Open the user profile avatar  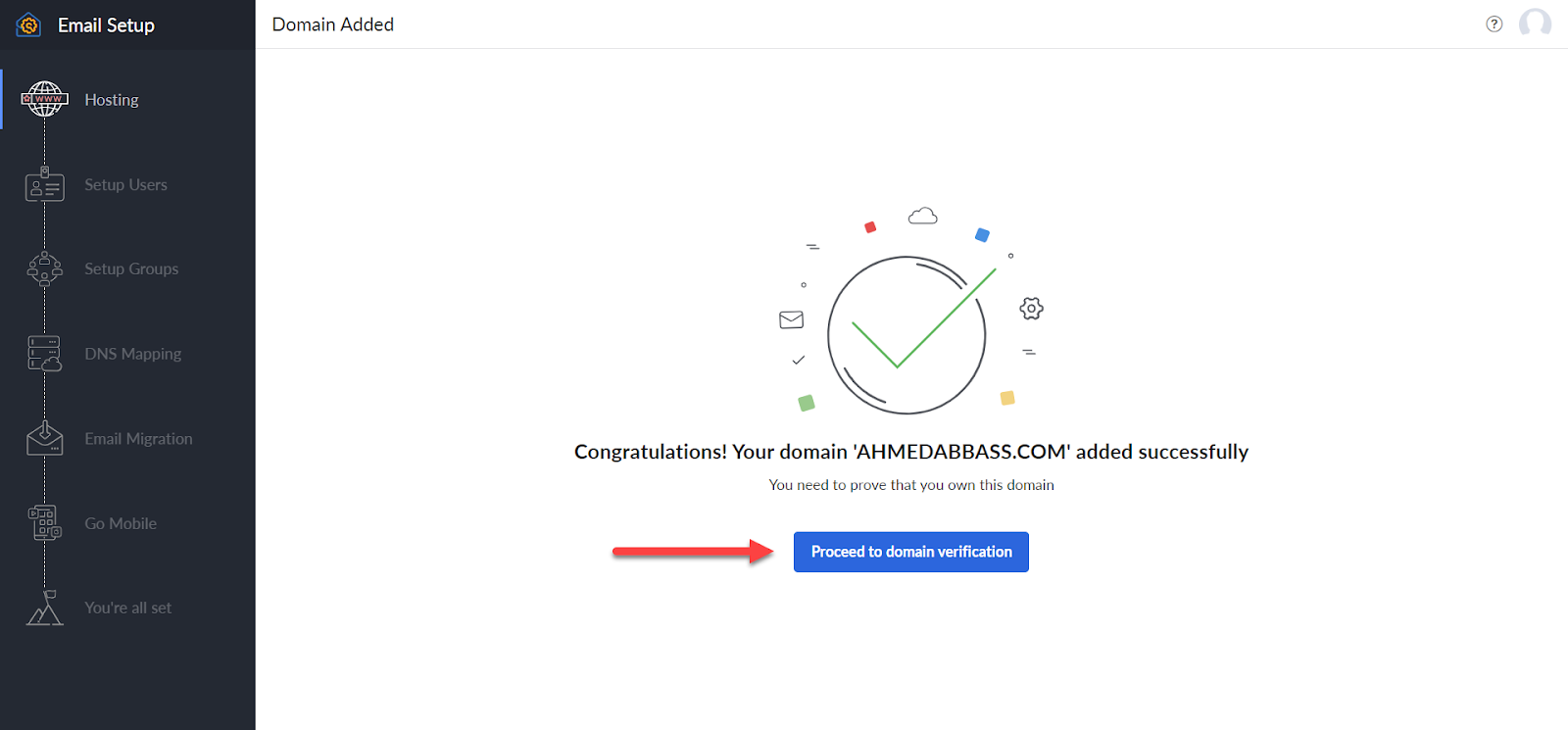[x=1535, y=24]
